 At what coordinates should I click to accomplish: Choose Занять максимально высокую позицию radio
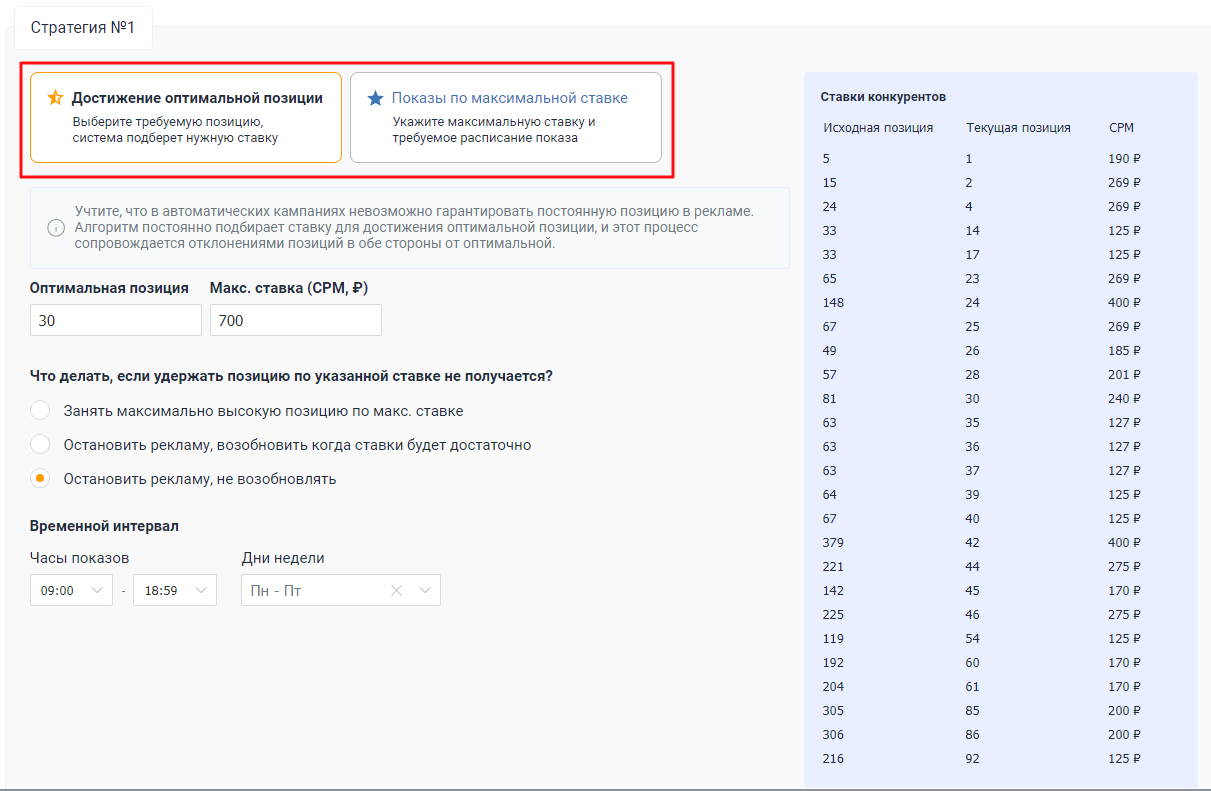click(x=40, y=411)
